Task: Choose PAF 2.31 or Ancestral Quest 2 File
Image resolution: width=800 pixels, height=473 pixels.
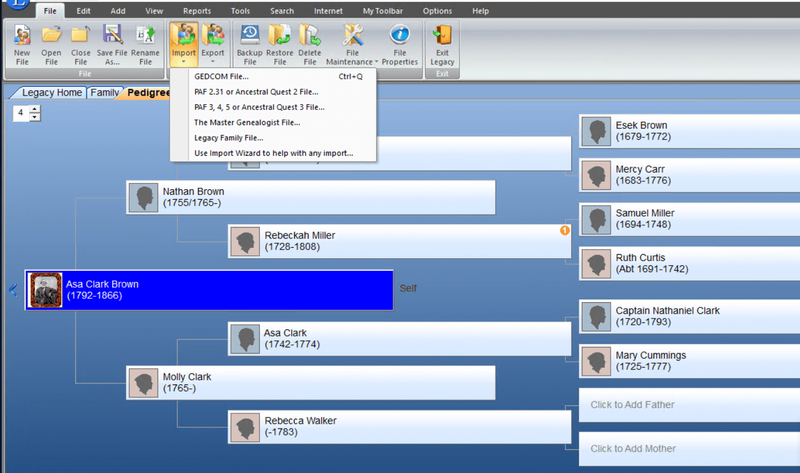Action: pyautogui.click(x=273, y=92)
